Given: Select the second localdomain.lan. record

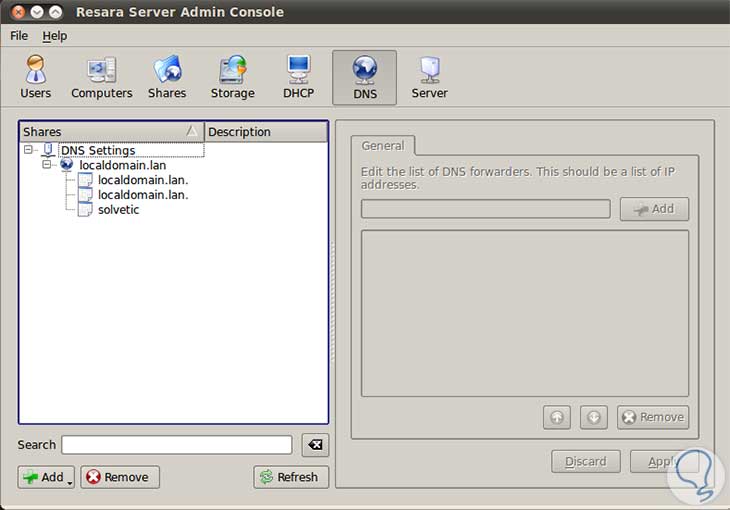Looking at the screenshot, I should (x=143, y=195).
